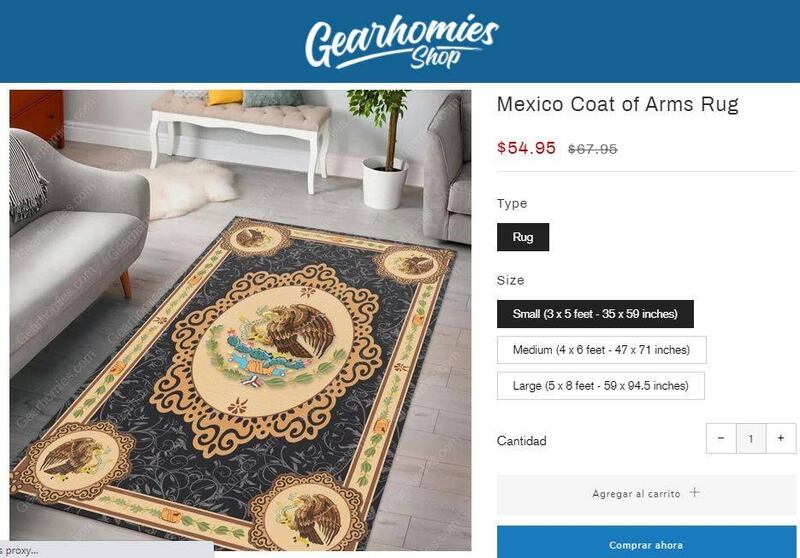
Task: Click the Size label
Action: [x=511, y=281]
